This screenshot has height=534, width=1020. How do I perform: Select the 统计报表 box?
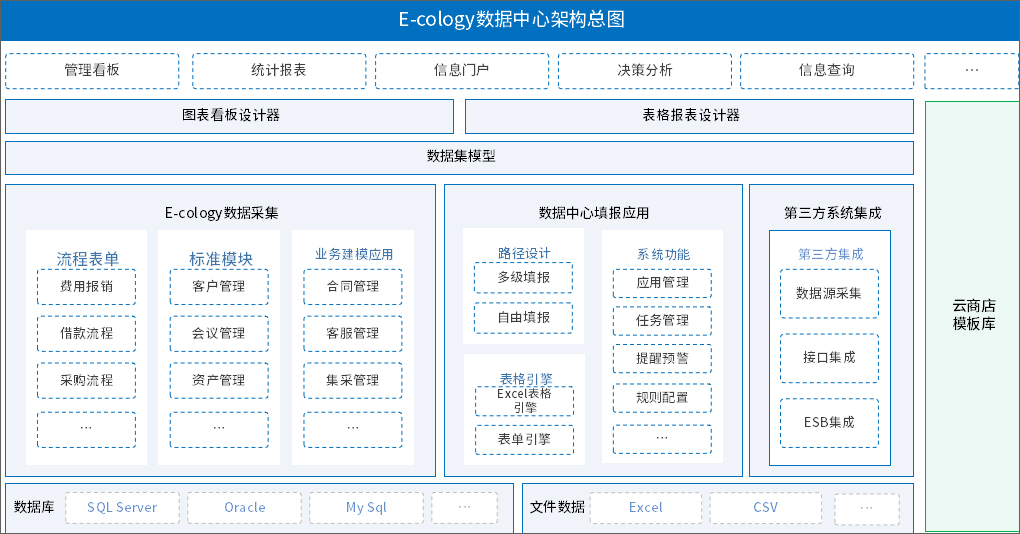(279, 70)
